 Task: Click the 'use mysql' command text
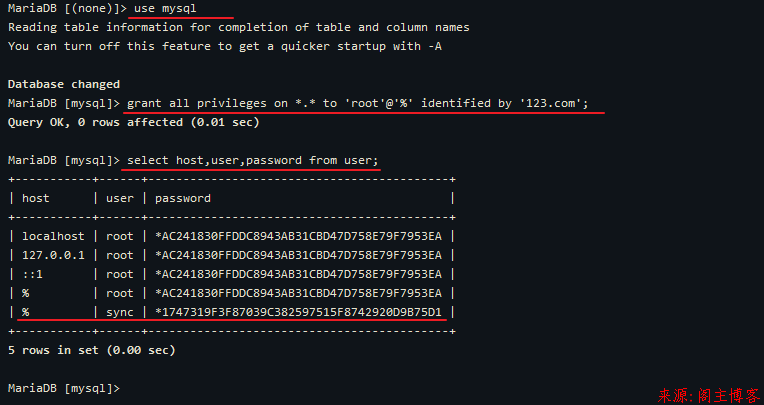click(165, 8)
